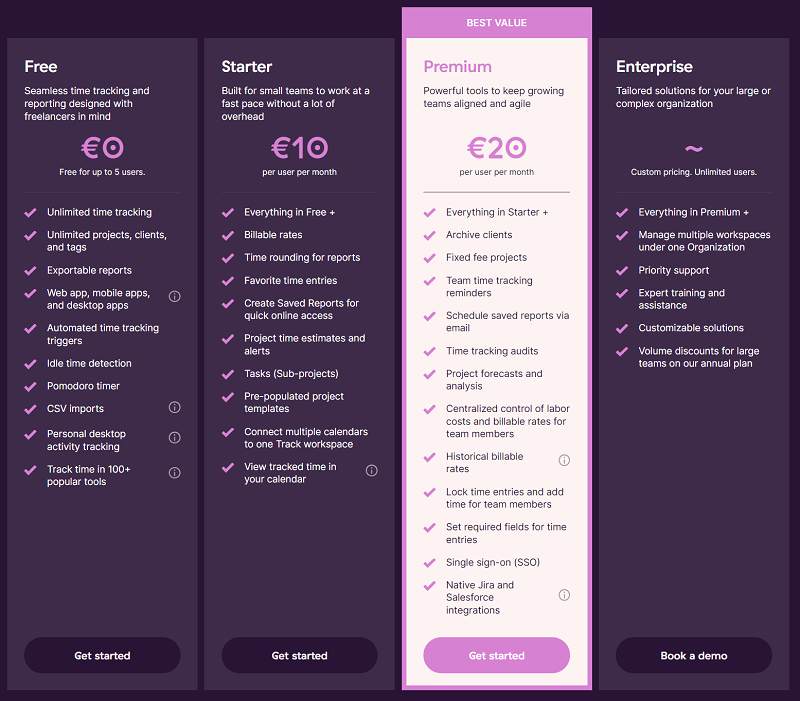Viewport: 800px width, 701px height.
Task: Click Book a demo for Enterprise
Action: coord(693,655)
